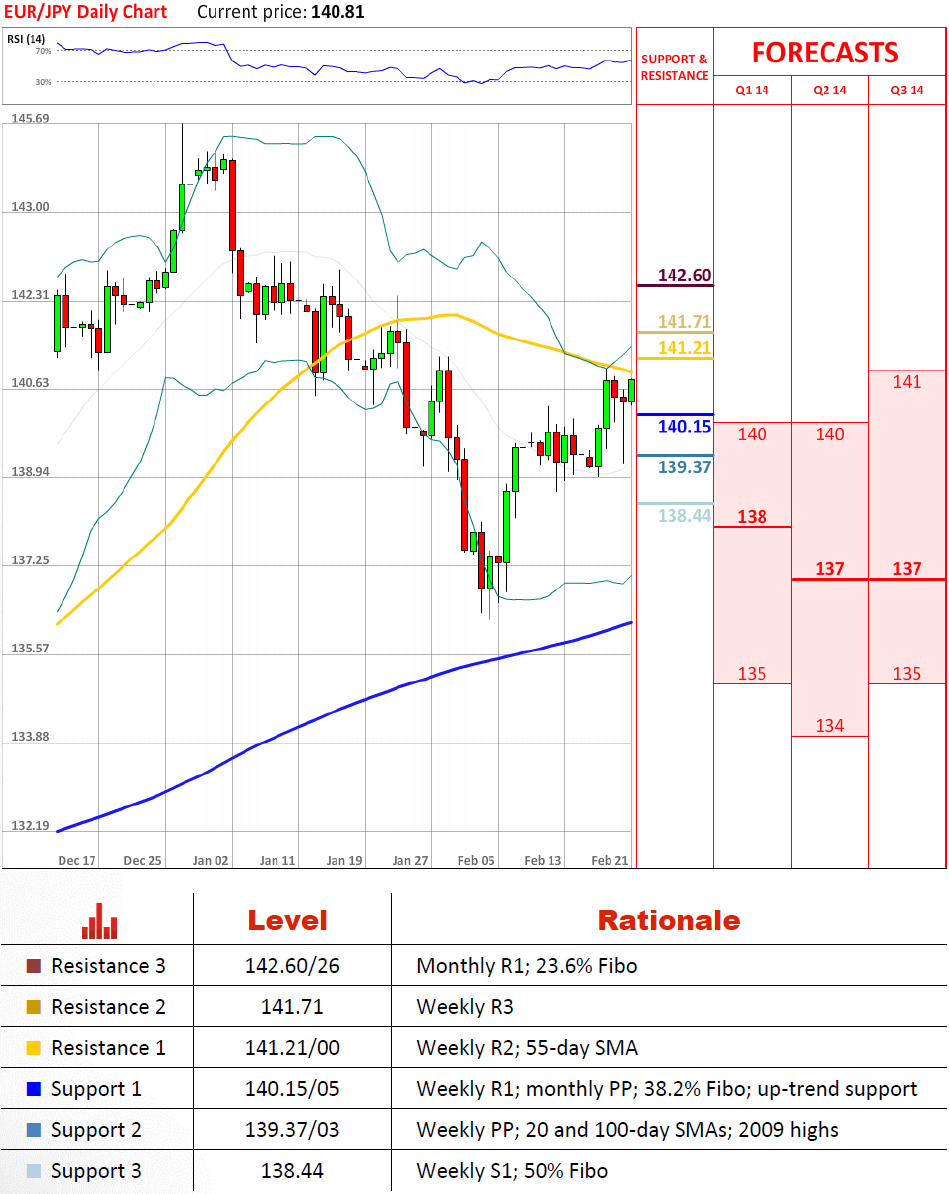This screenshot has width=949, height=1194.
Task: Select the 141.21 level label beside chart
Action: click(x=684, y=347)
